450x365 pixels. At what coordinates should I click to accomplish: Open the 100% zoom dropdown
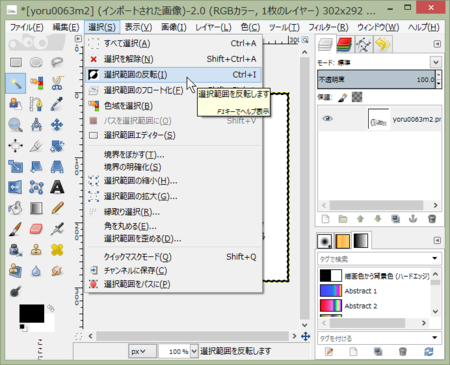click(x=194, y=351)
